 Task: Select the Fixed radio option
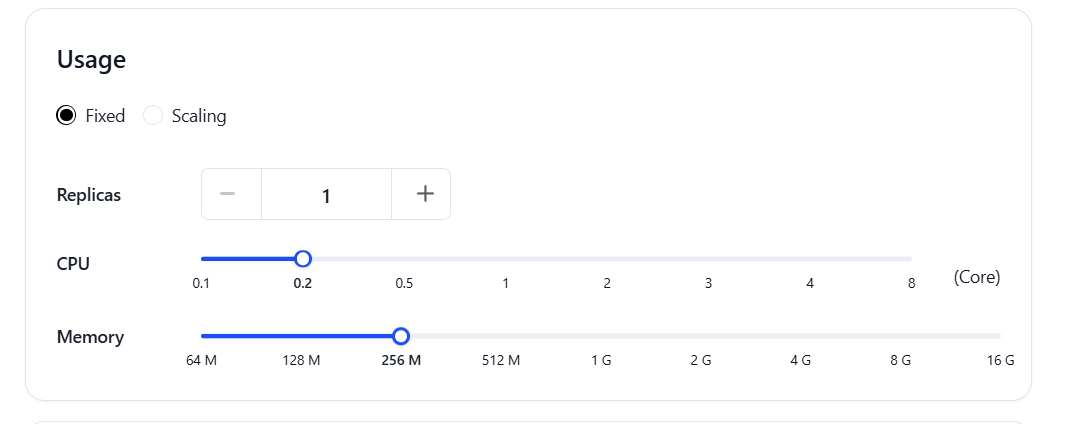click(66, 116)
